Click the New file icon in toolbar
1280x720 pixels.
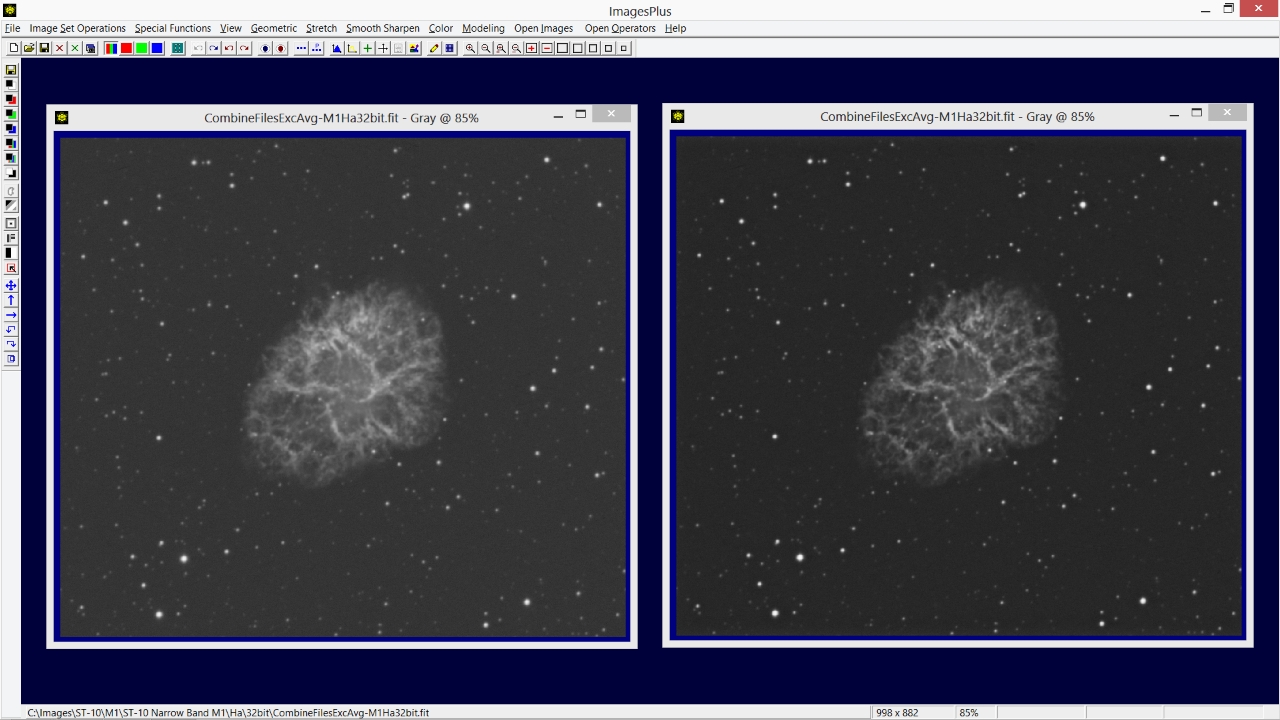14,48
